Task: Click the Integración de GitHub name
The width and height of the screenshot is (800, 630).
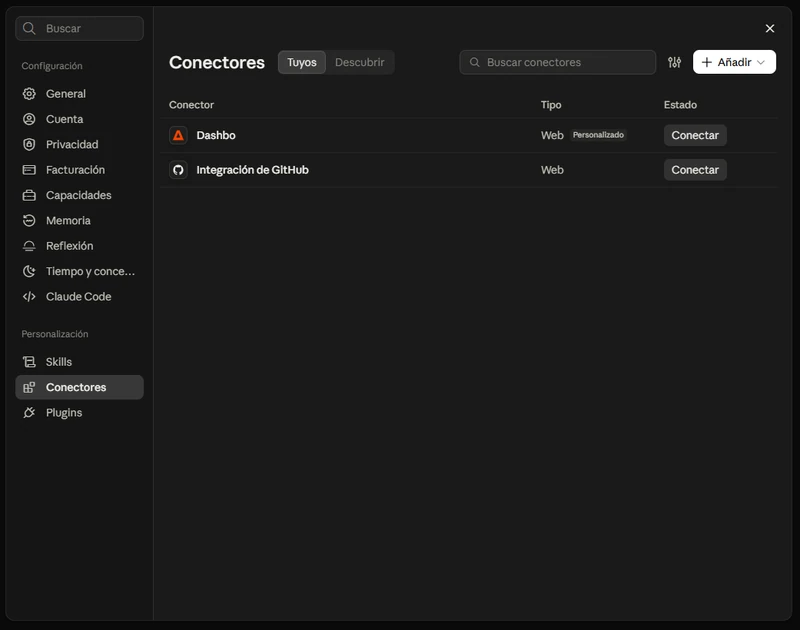Action: tap(253, 170)
